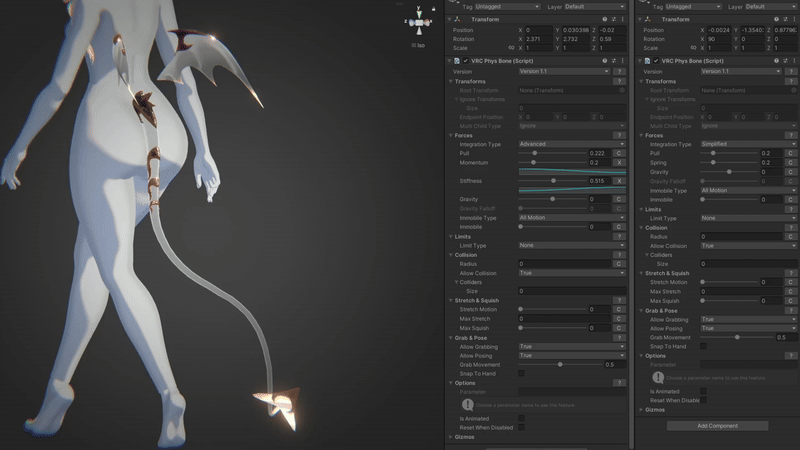The height and width of the screenshot is (450, 800).
Task: Open Allow Collision dropdown in left inspector
Action: coord(572,273)
